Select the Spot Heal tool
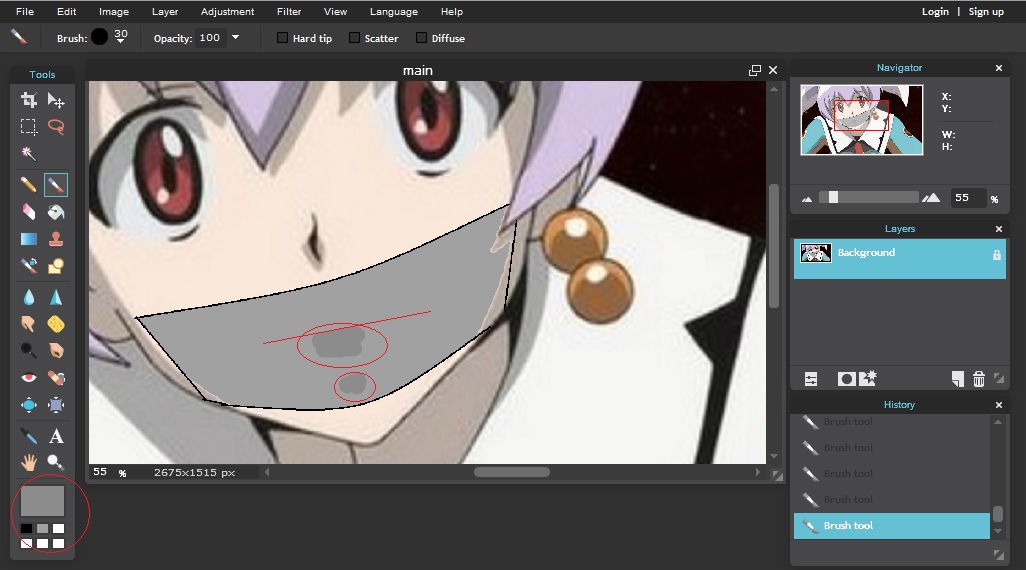 (x=56, y=378)
